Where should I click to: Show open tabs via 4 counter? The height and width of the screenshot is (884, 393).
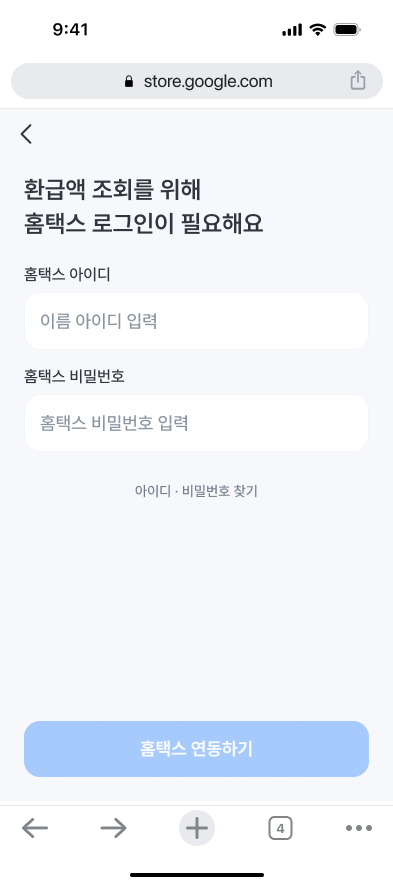coord(280,828)
